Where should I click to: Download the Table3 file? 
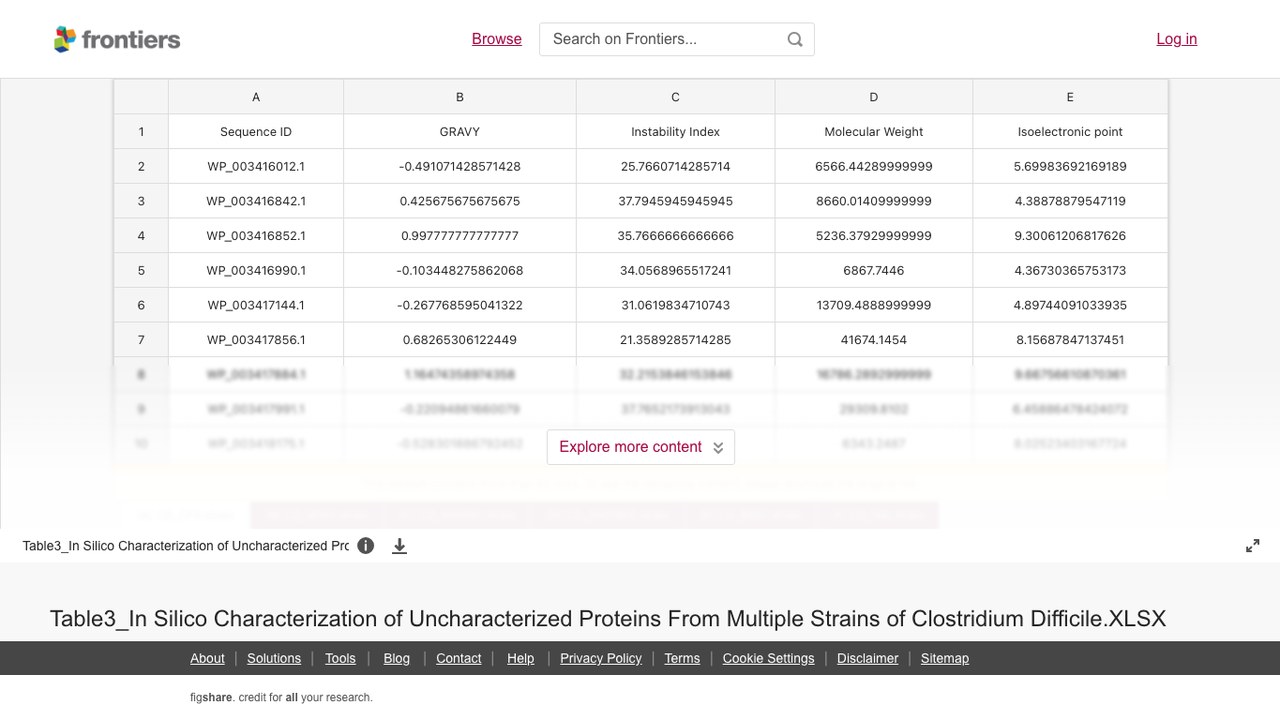(399, 546)
